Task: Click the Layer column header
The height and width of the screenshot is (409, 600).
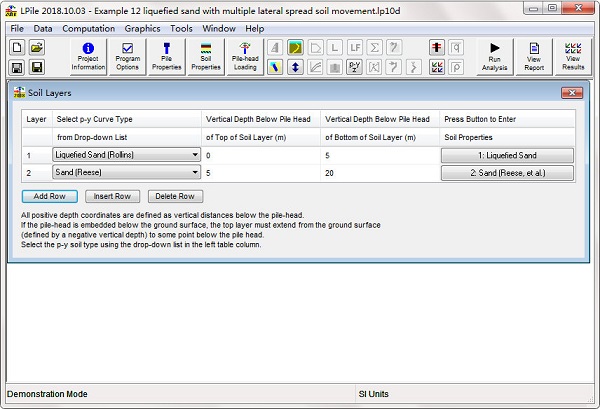Action: (x=36, y=119)
